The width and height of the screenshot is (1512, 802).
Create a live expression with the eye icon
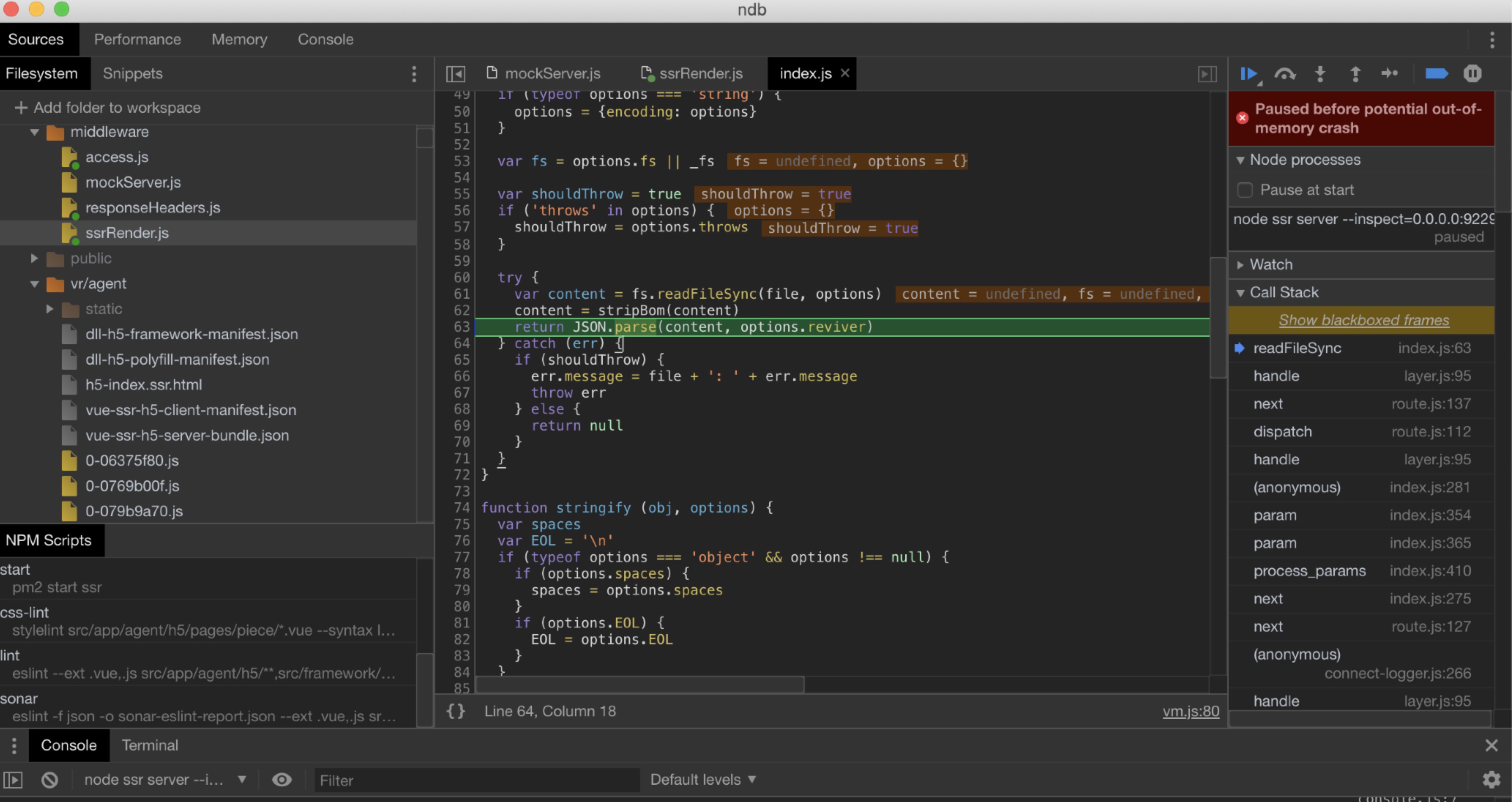282,780
